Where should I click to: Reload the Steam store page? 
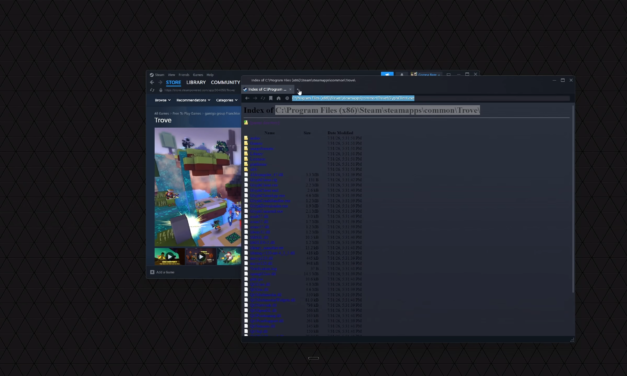[152, 90]
